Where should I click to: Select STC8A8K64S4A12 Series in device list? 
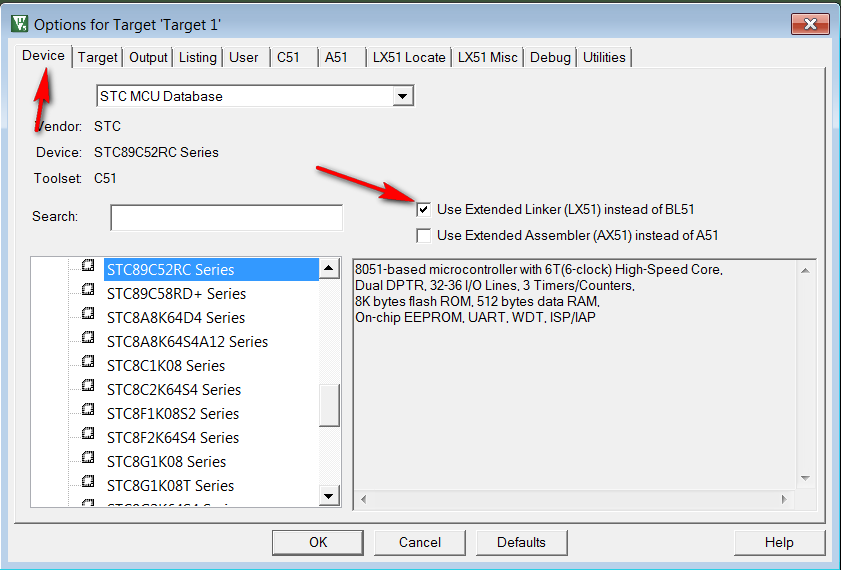point(187,342)
